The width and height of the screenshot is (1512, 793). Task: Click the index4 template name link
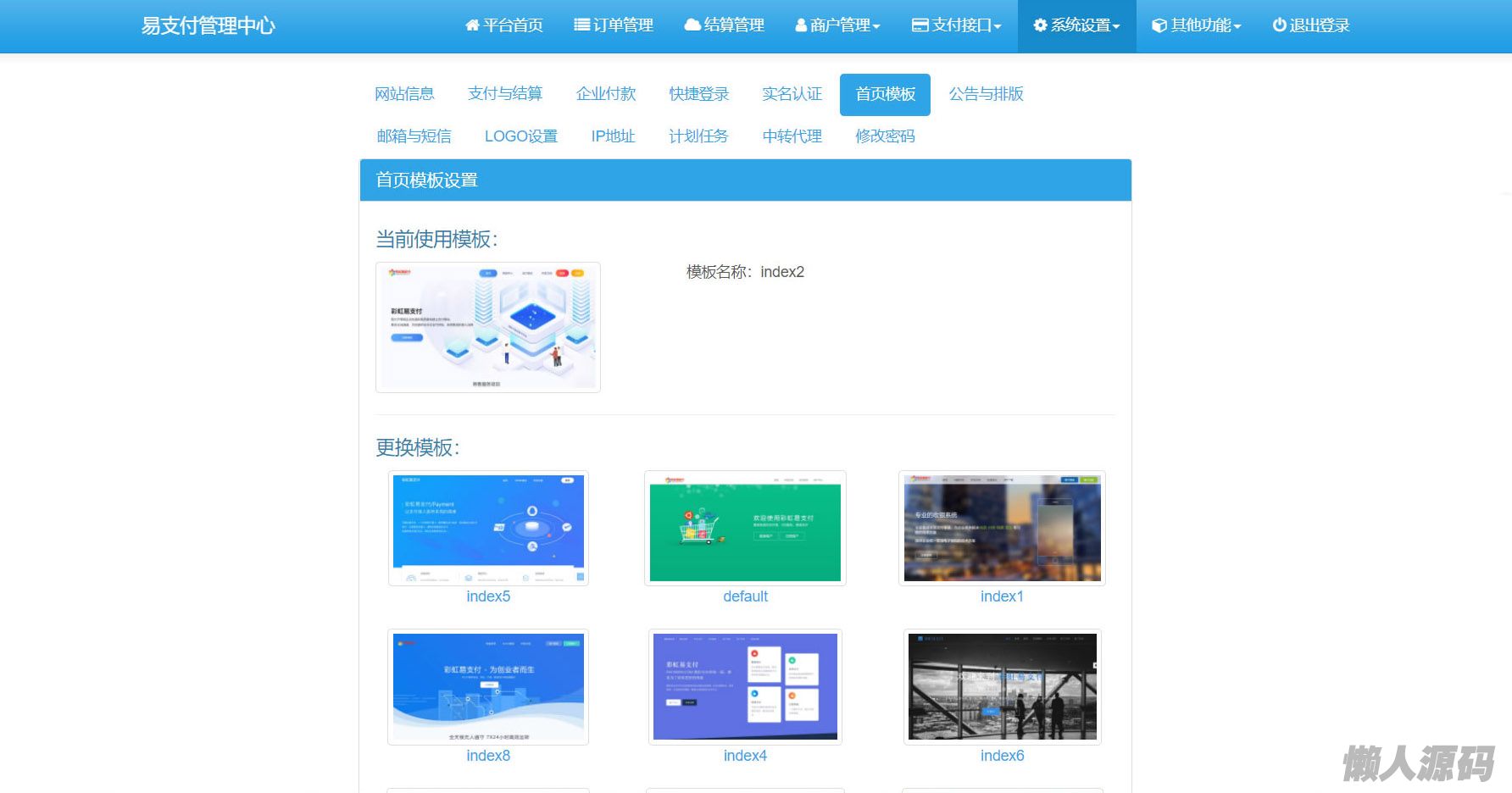(745, 756)
